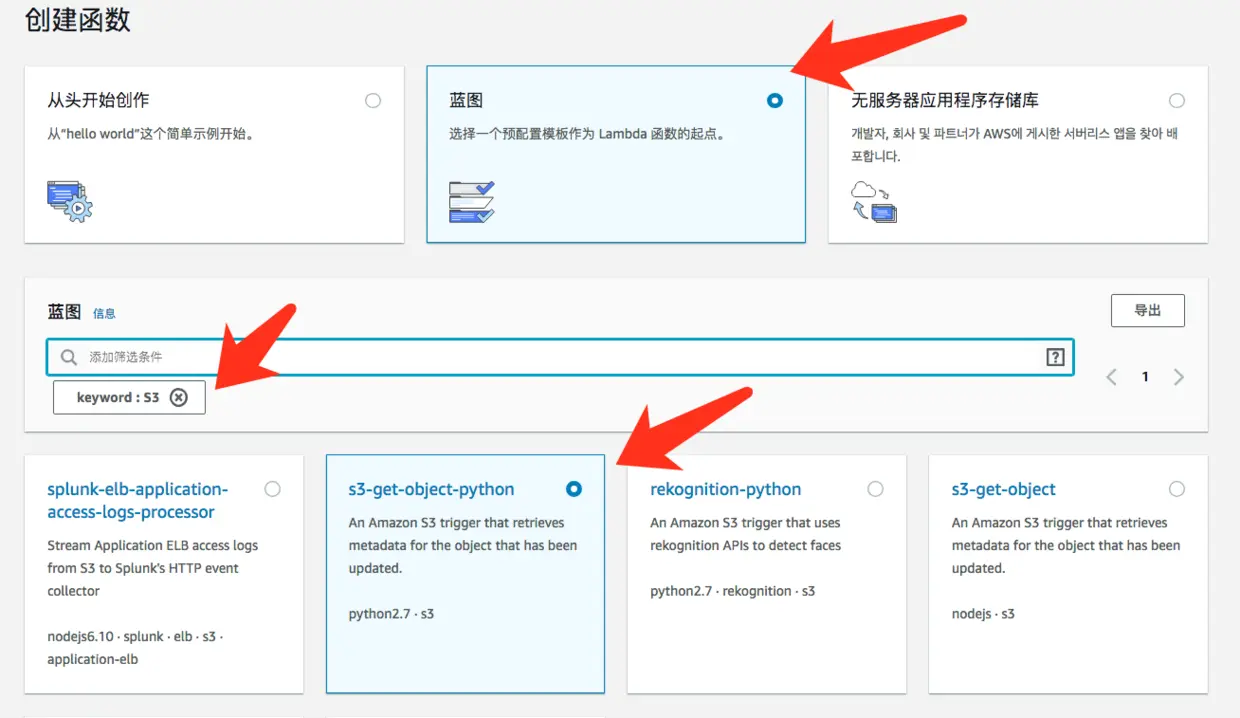Click the author-from-scratch gear window icon
Screen dimensions: 1240x718
(70, 200)
